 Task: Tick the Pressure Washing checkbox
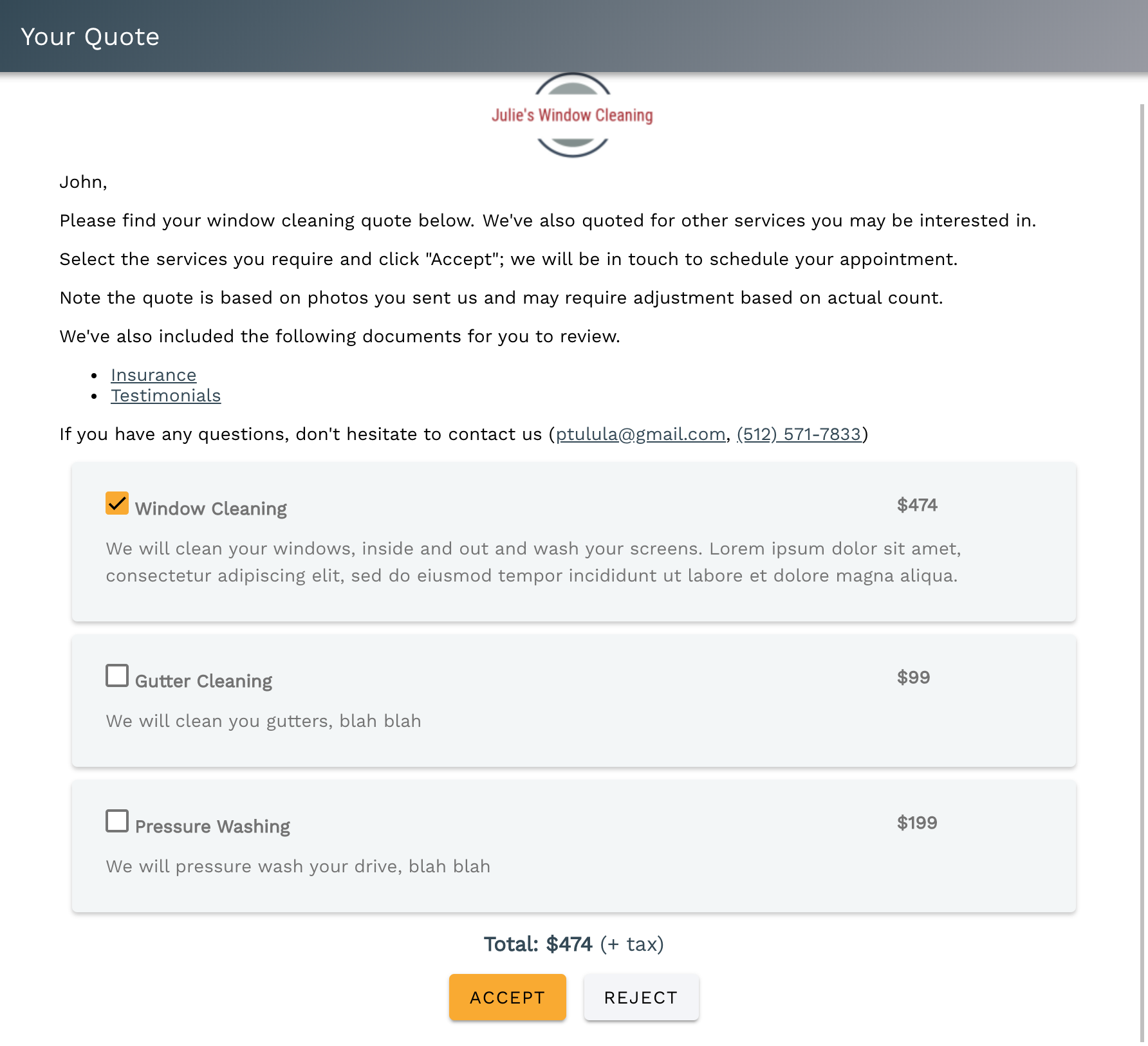117,821
